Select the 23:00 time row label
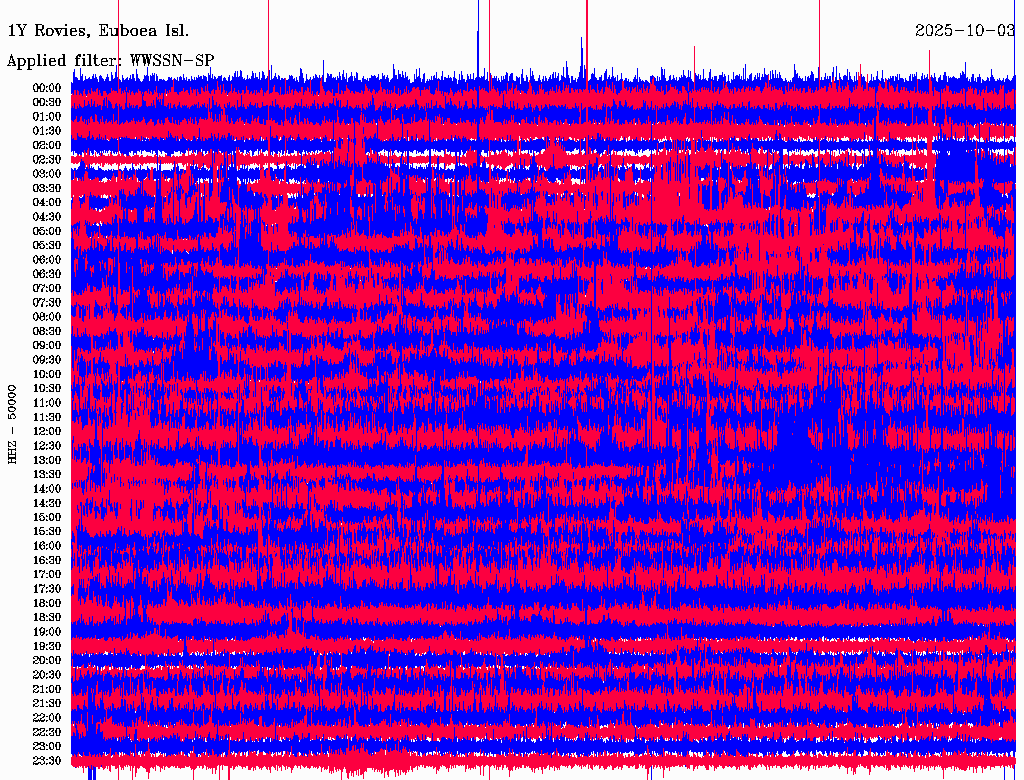Screen dimensions: 1024x780 coord(47,747)
